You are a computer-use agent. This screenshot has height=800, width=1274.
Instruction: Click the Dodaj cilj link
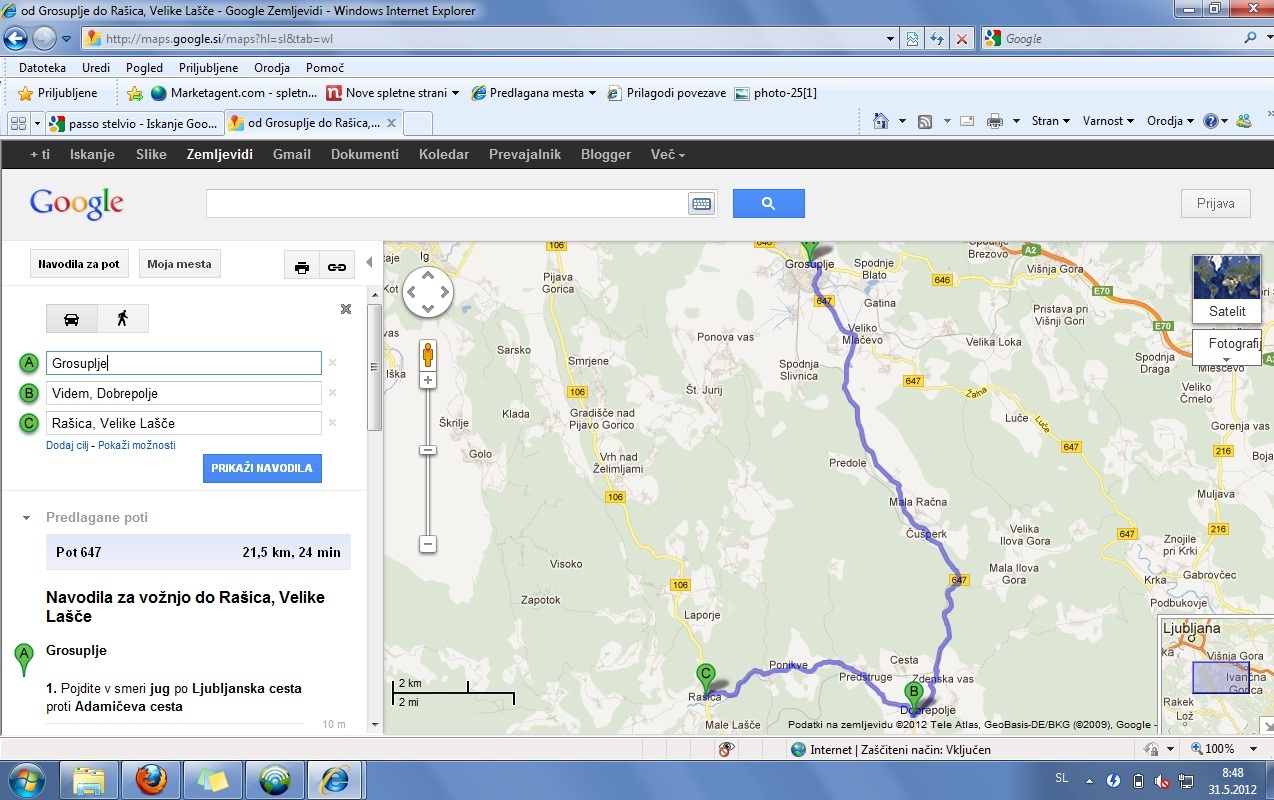(x=67, y=445)
